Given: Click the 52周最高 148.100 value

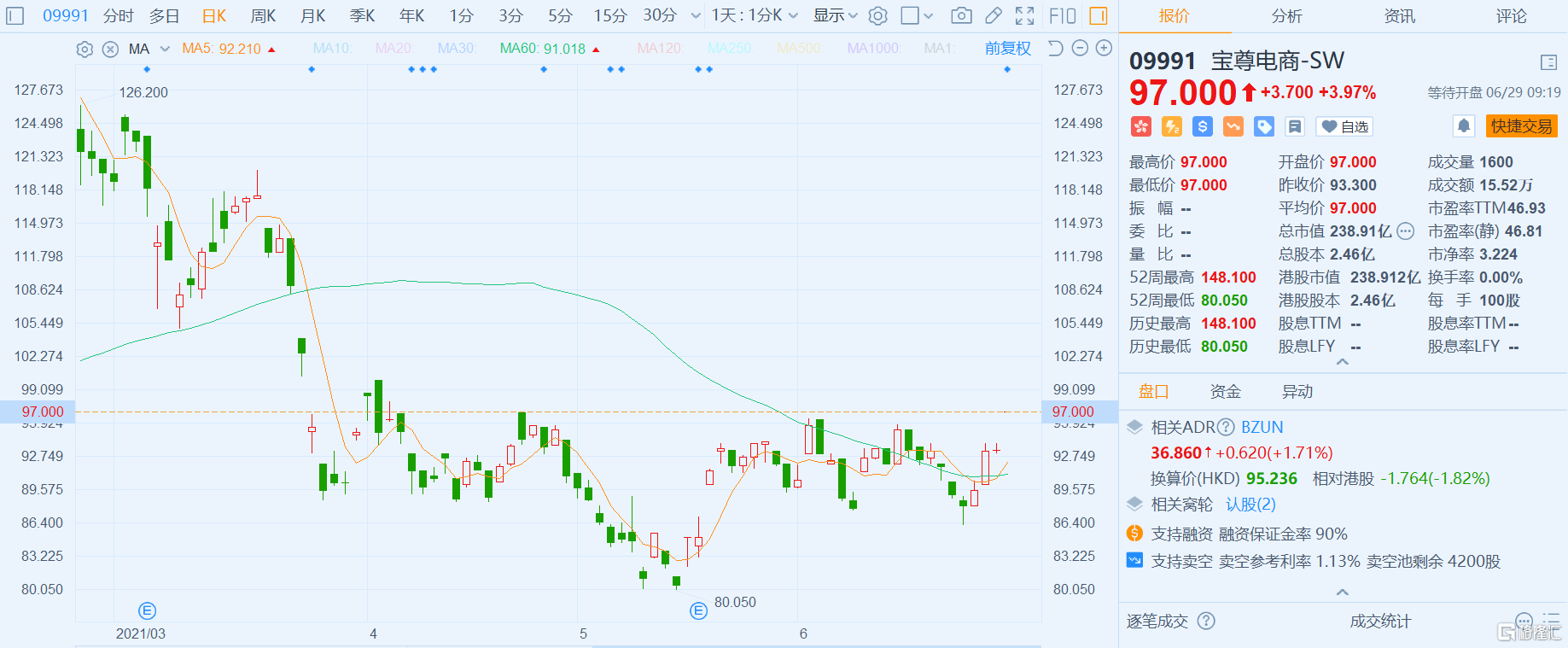Looking at the screenshot, I should click(x=1228, y=277).
